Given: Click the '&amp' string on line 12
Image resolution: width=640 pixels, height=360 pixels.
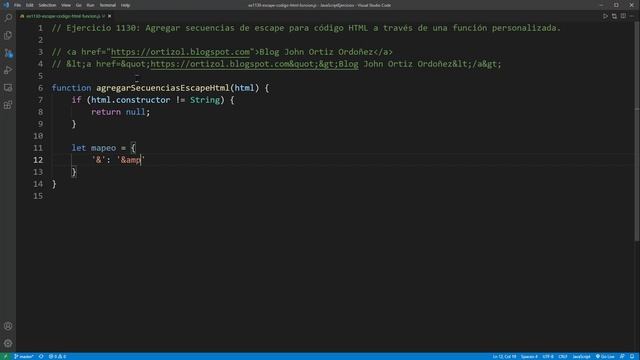Looking at the screenshot, I should pyautogui.click(x=131, y=160).
